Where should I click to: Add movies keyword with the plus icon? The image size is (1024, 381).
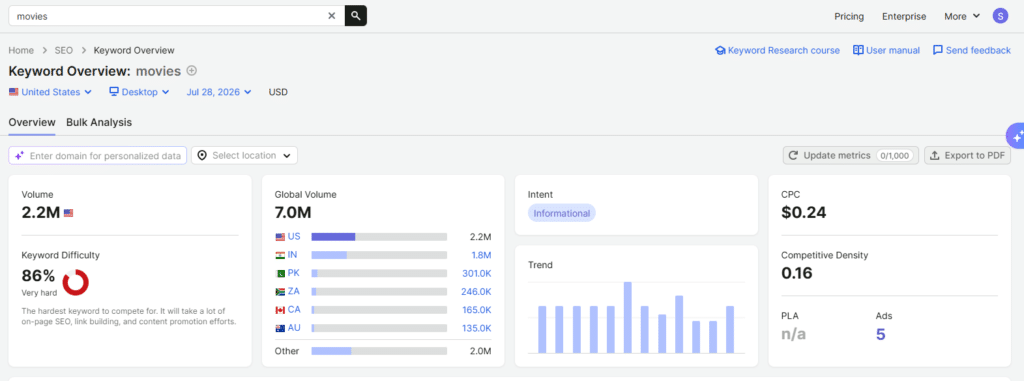coord(191,71)
